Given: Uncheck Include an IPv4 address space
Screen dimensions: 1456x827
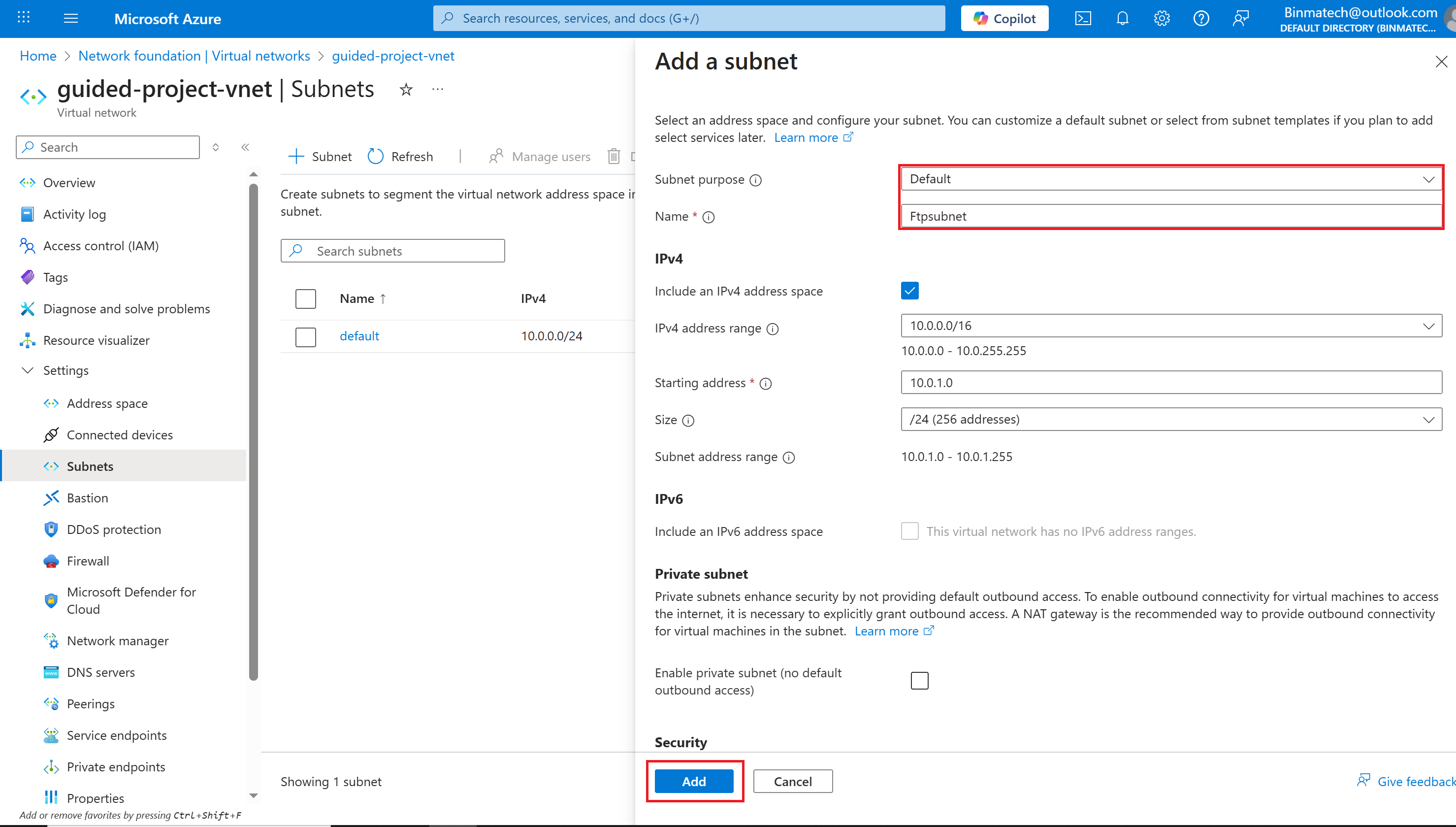Looking at the screenshot, I should (x=909, y=291).
